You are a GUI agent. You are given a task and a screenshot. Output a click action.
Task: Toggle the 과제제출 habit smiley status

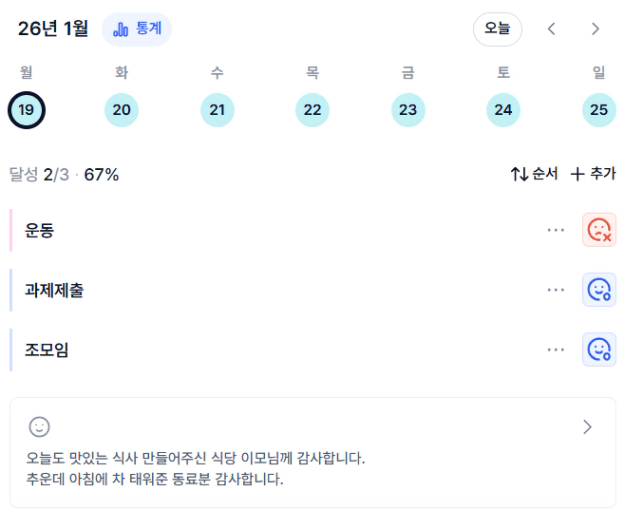tap(599, 290)
